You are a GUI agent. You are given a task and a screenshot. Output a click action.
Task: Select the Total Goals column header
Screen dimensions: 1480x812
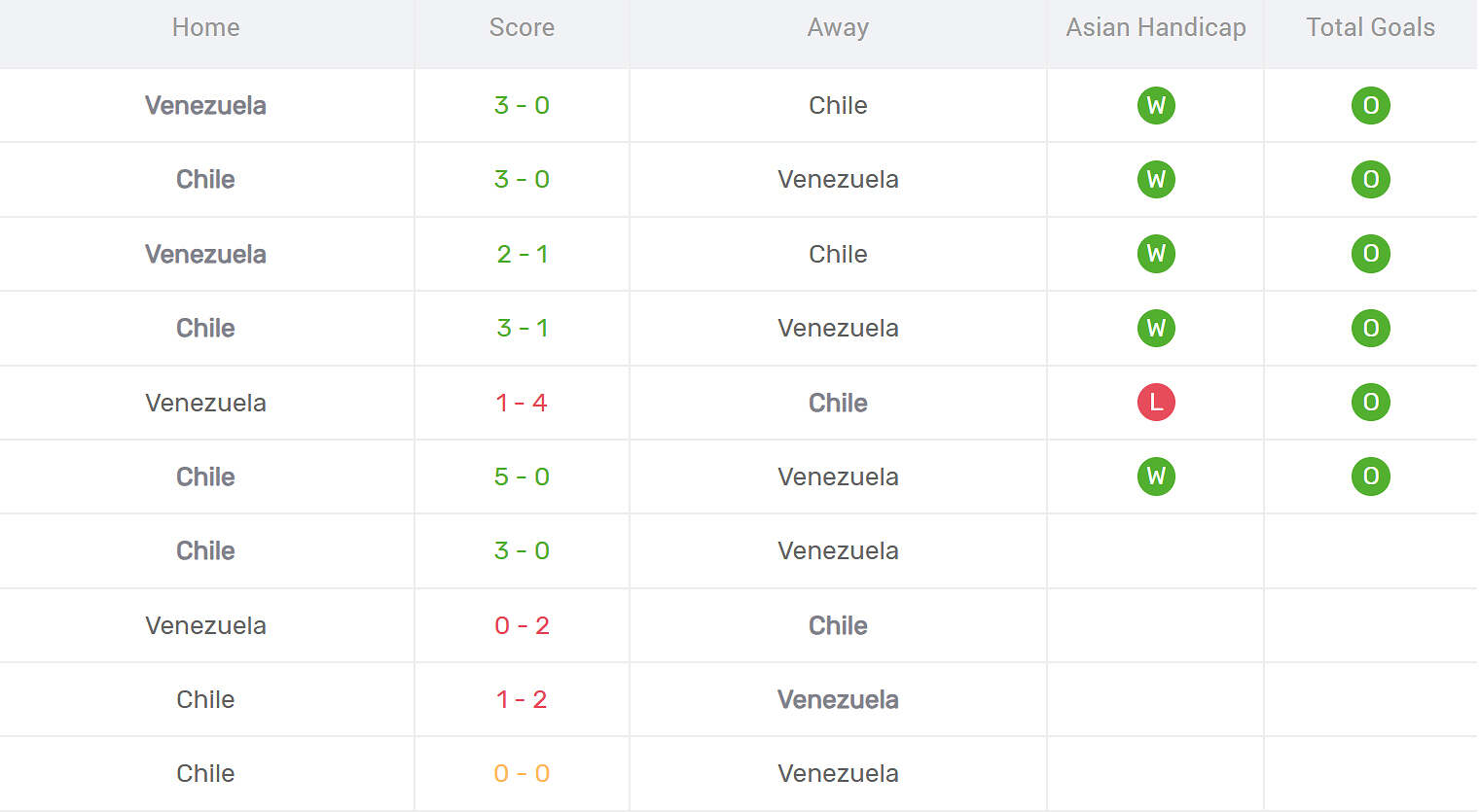[x=1370, y=27]
